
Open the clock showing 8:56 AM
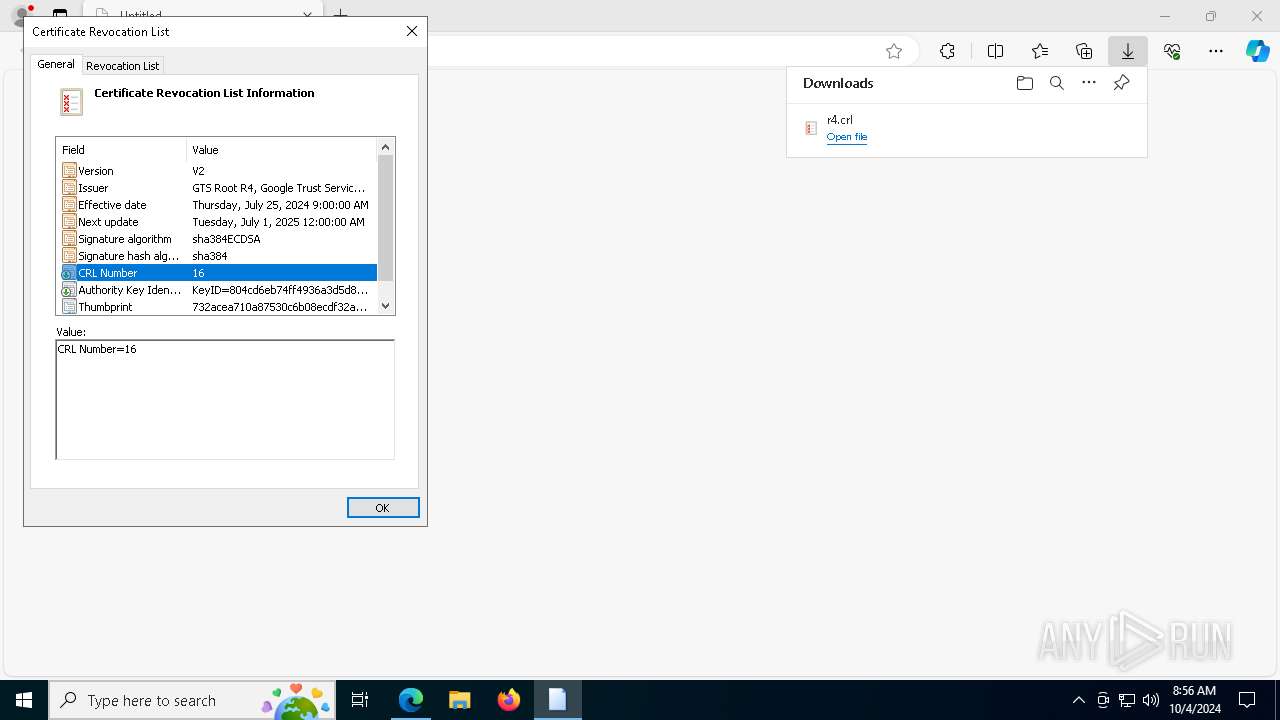(x=1194, y=700)
